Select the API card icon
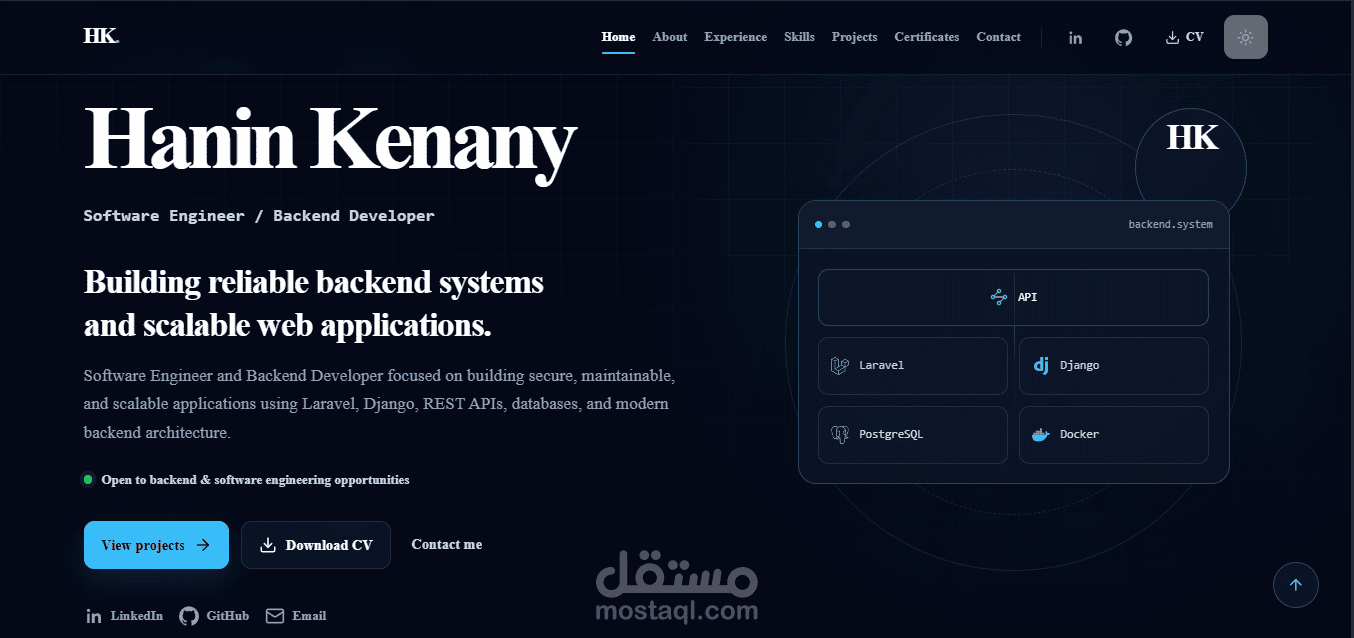The image size is (1354, 638). 998,297
